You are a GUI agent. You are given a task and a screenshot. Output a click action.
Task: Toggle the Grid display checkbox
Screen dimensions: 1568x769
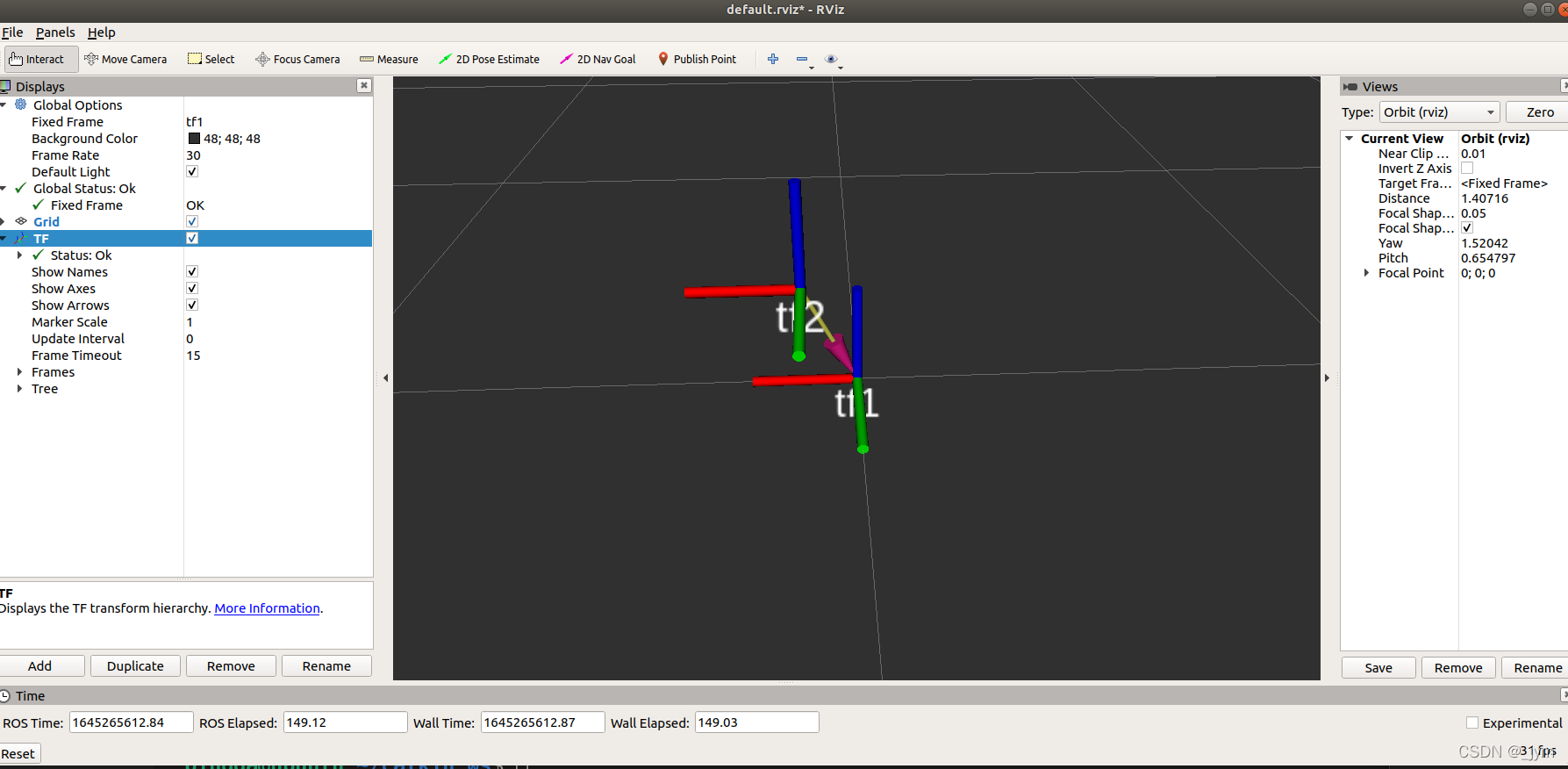pyautogui.click(x=192, y=221)
